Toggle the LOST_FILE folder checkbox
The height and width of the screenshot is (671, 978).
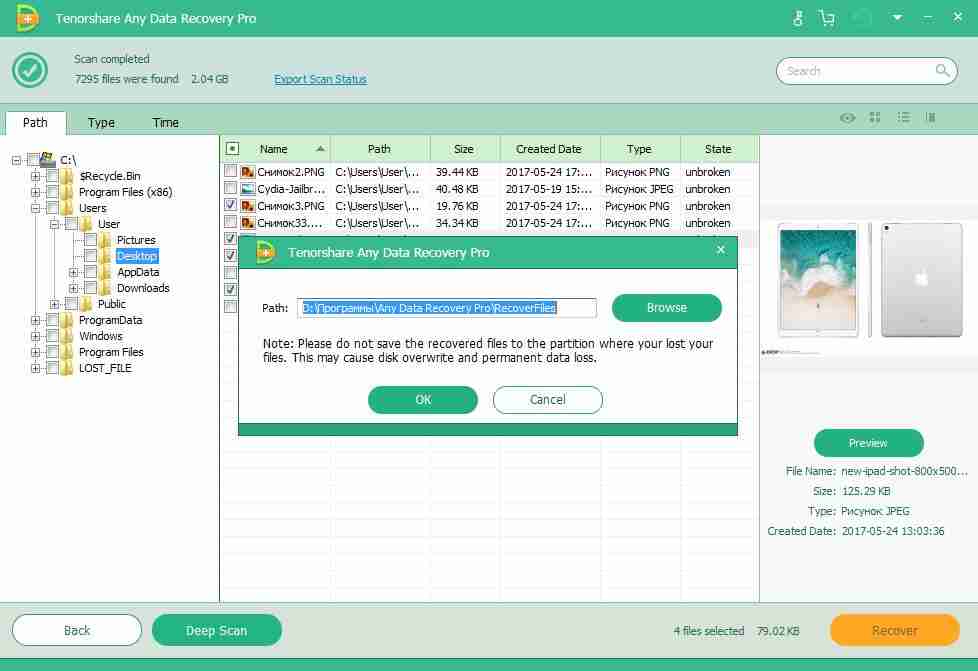(52, 368)
